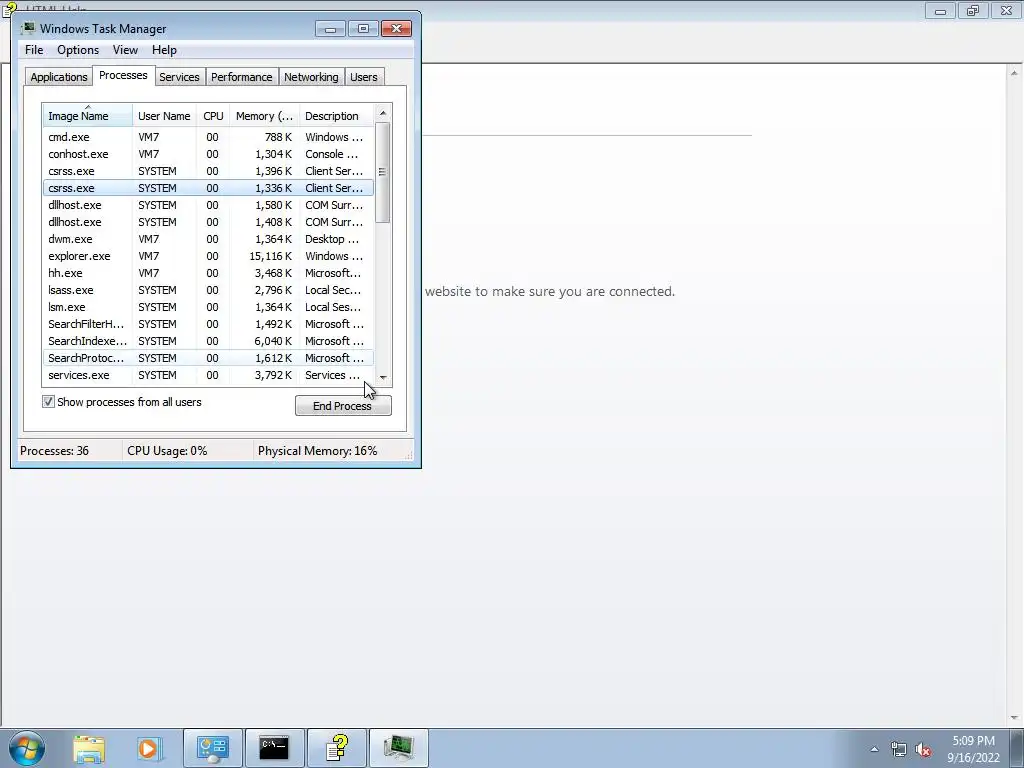Viewport: 1024px width, 768px height.
Task: Select the lsm.exe process row
Action: (208, 307)
